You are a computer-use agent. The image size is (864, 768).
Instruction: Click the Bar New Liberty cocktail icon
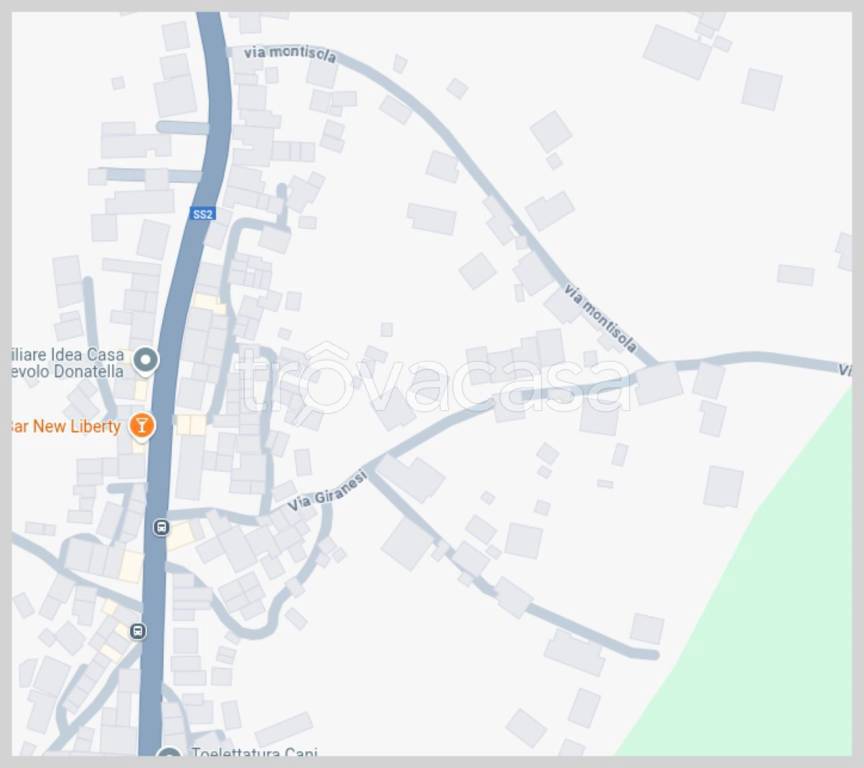click(142, 426)
